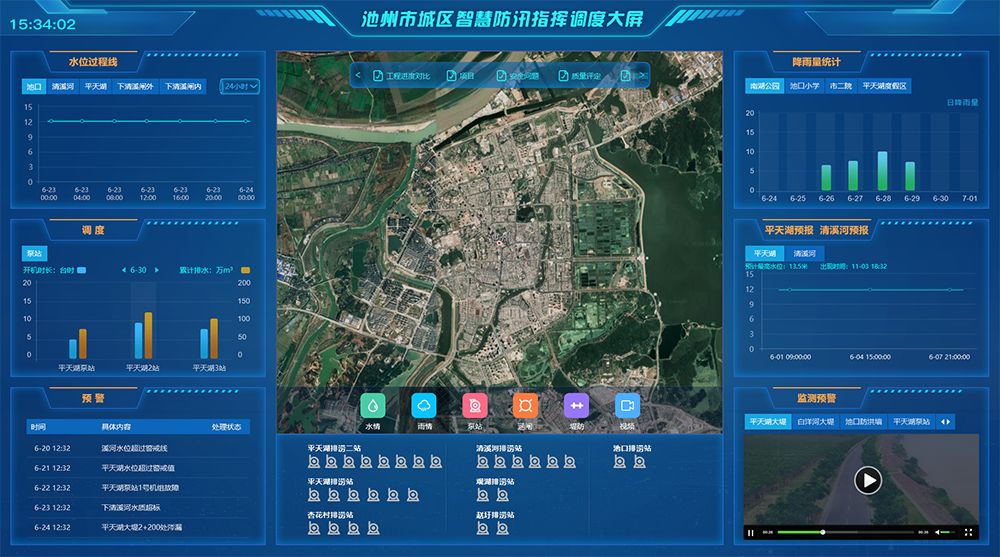1000x557 pixels.
Task: Click the 视频 video camera icon
Action: (627, 405)
